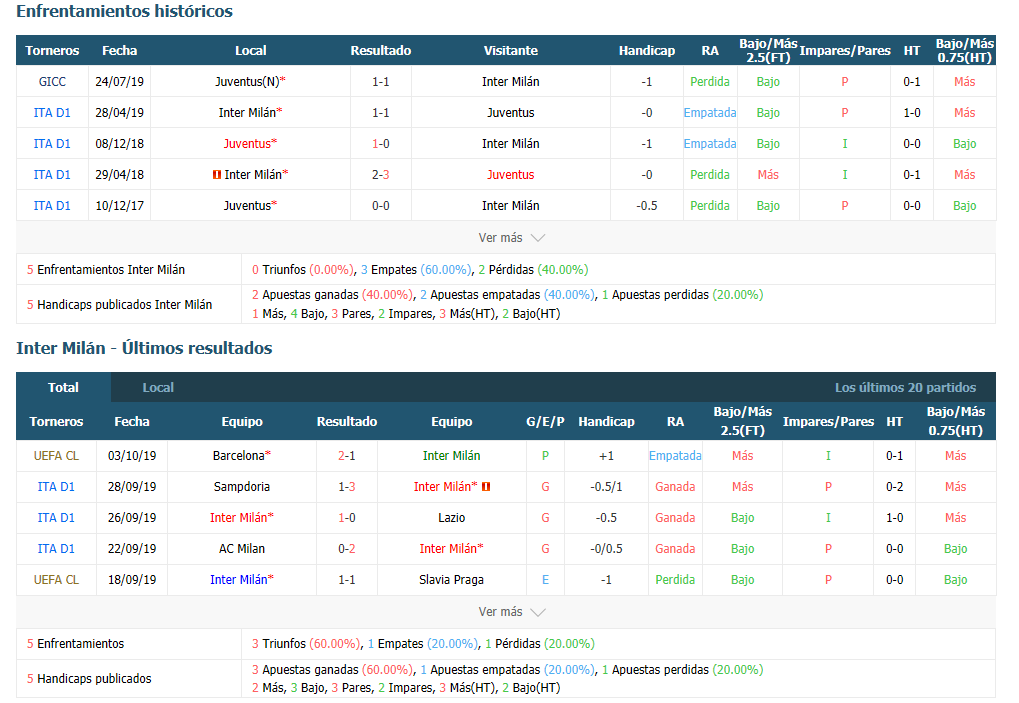
Task: Click the 5 Enfrentamientos Inter Milán label
Action: tap(106, 270)
